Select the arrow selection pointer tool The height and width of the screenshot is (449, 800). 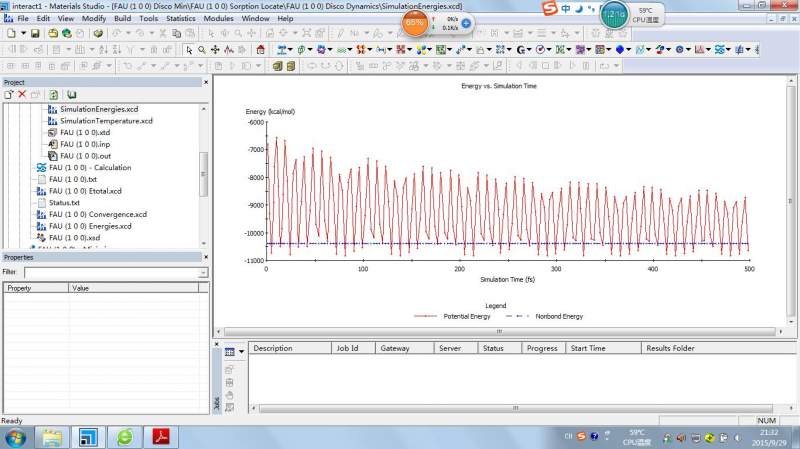(189, 49)
